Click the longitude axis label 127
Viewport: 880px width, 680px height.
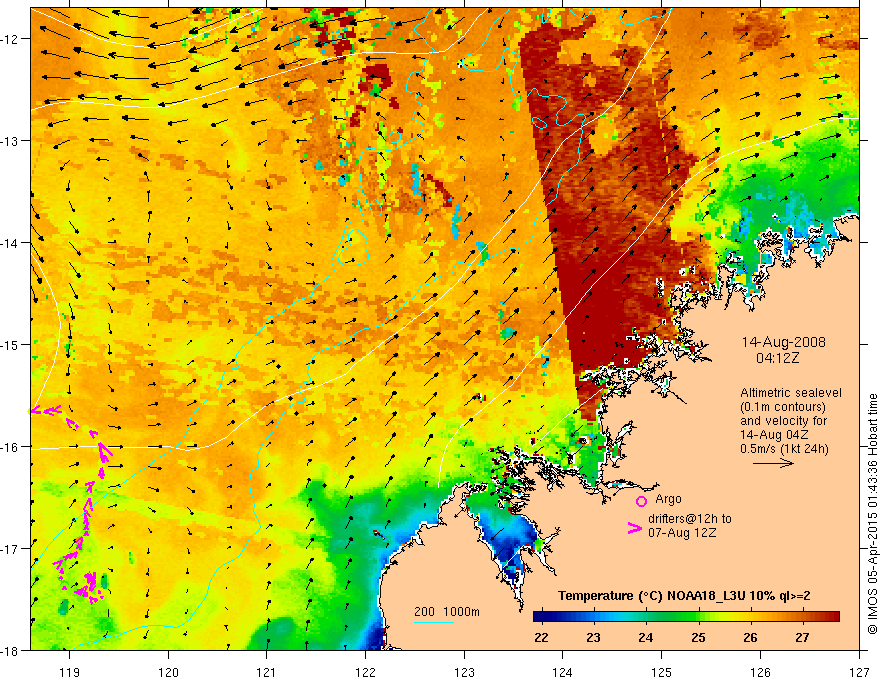[859, 672]
